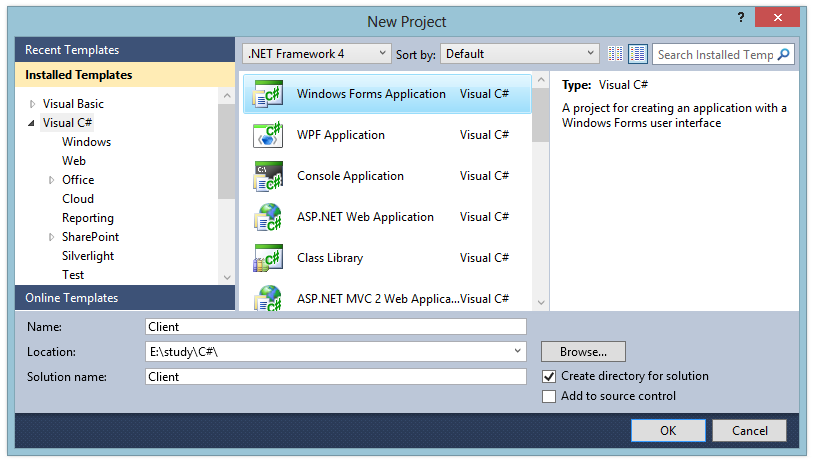Click the tree panel scrollbar thumb

click(x=227, y=151)
